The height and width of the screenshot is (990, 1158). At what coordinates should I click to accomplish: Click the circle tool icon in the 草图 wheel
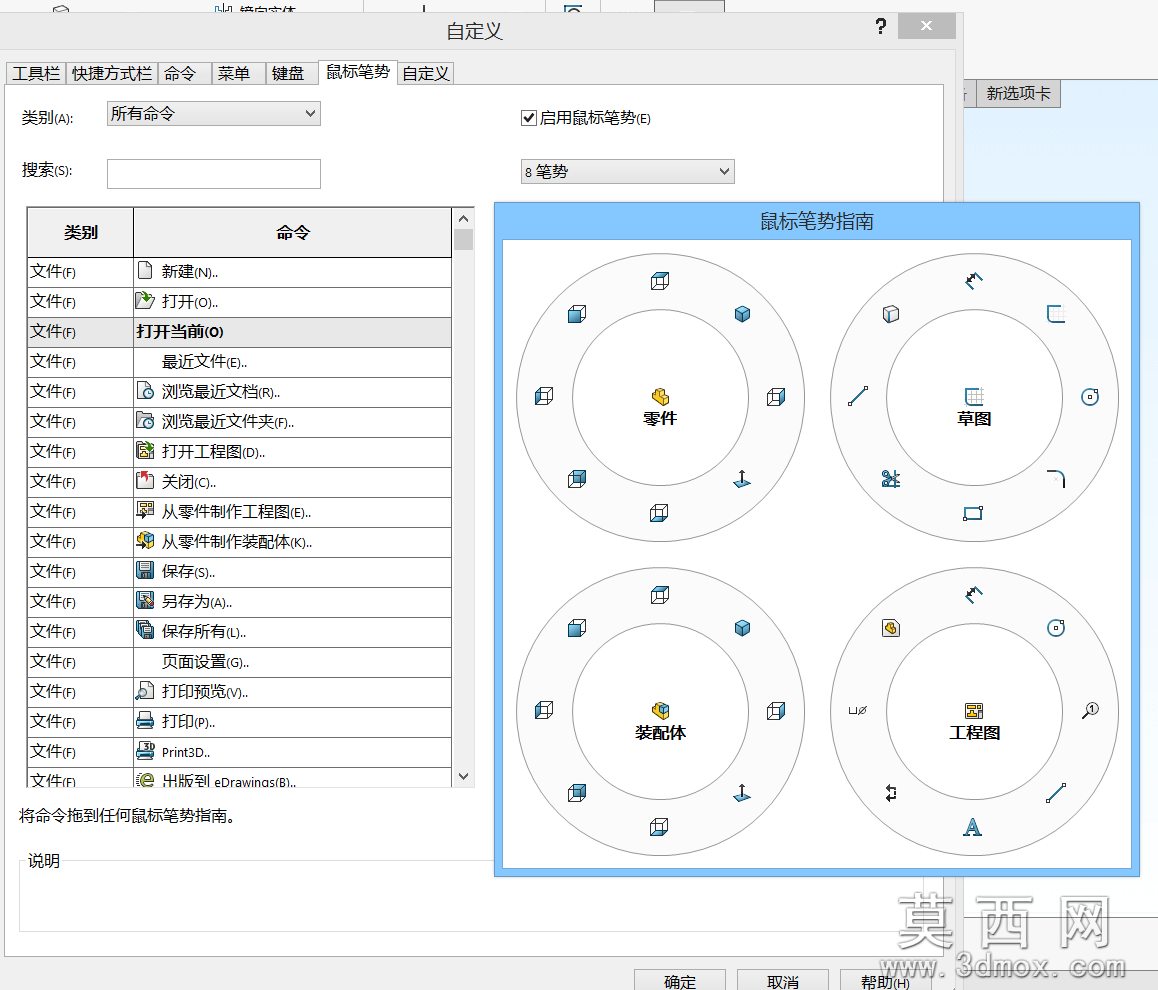point(1089,396)
